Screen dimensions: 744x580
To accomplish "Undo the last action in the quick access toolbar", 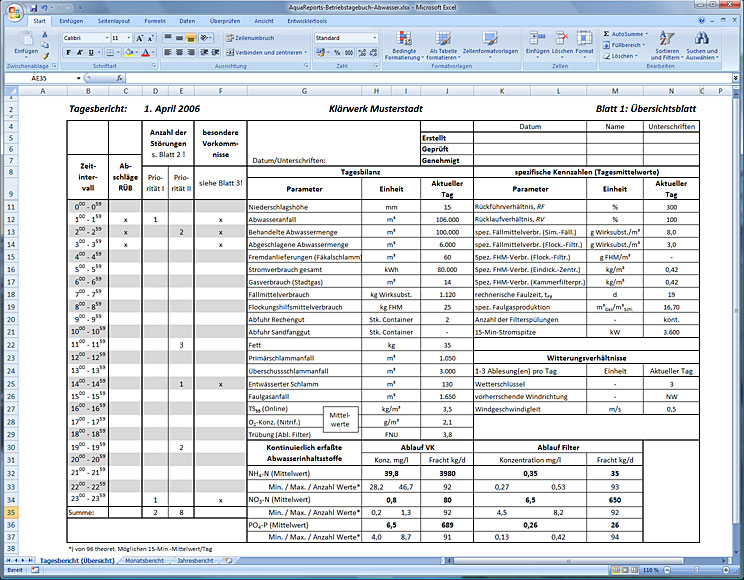I will 44,8.
